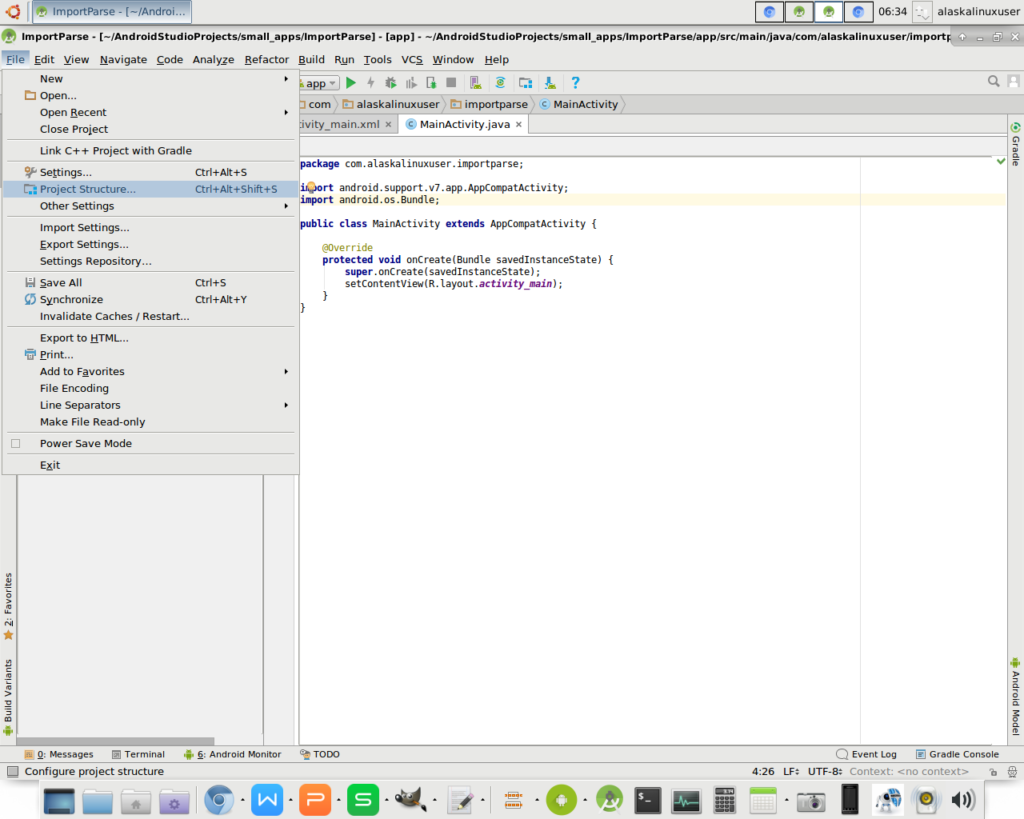This screenshot has height=819, width=1024.
Task: Open the Event Log panel
Action: 866,754
